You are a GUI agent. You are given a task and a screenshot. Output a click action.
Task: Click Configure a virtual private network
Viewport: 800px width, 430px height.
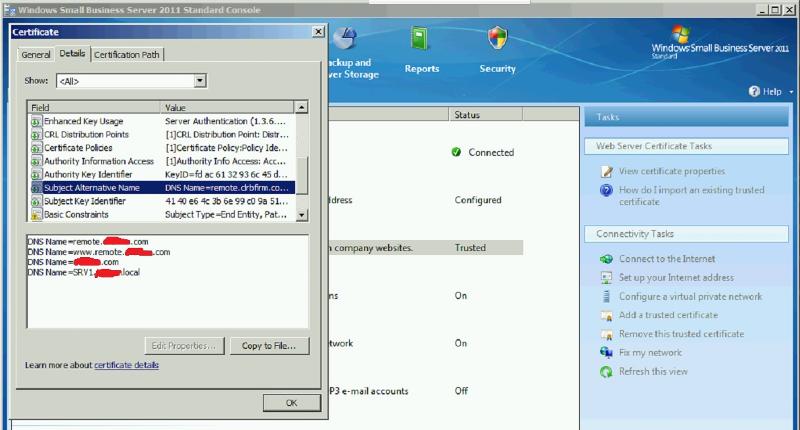point(690,296)
